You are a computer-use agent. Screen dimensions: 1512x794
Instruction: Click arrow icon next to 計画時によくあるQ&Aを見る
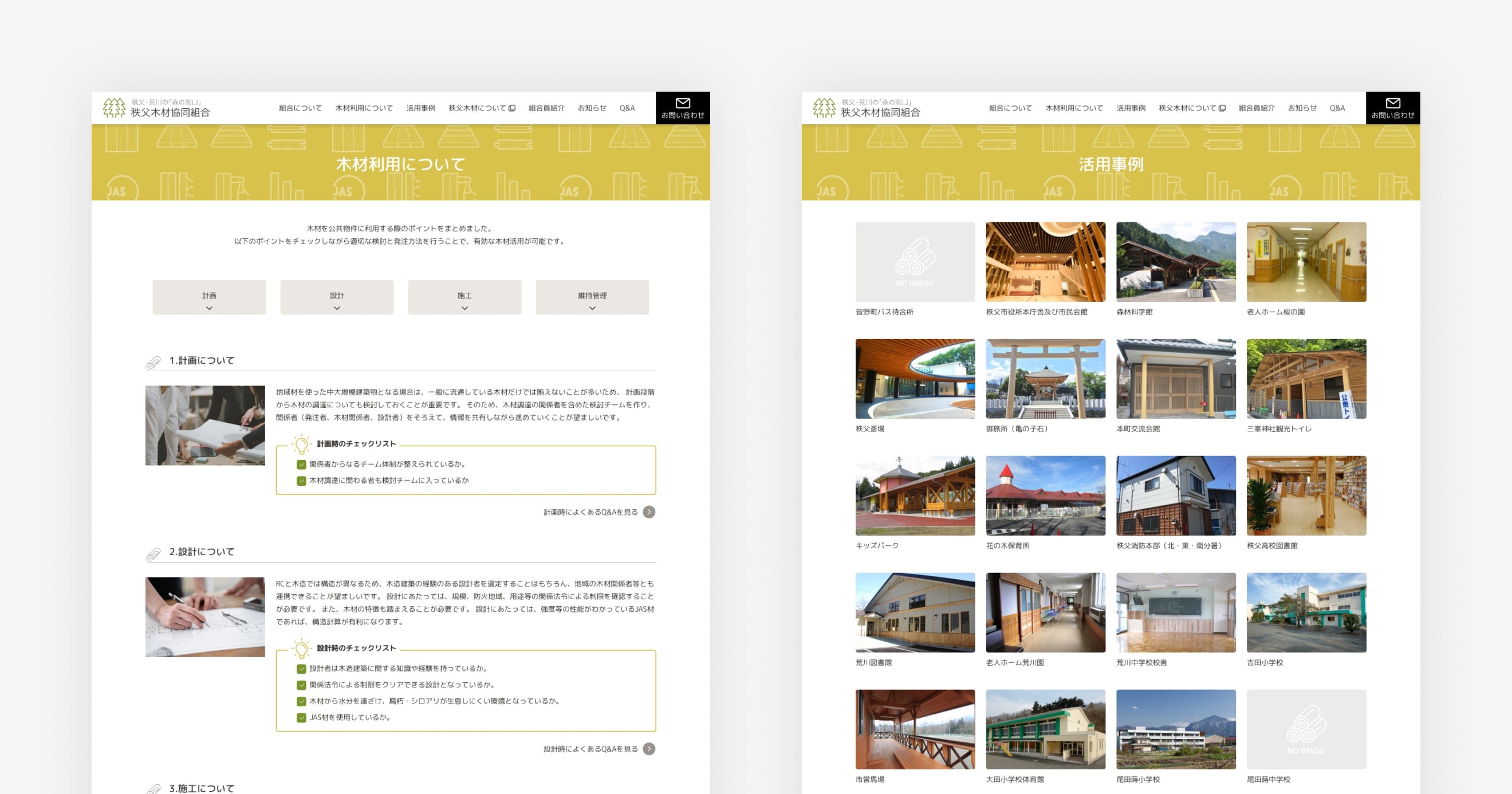[x=648, y=512]
